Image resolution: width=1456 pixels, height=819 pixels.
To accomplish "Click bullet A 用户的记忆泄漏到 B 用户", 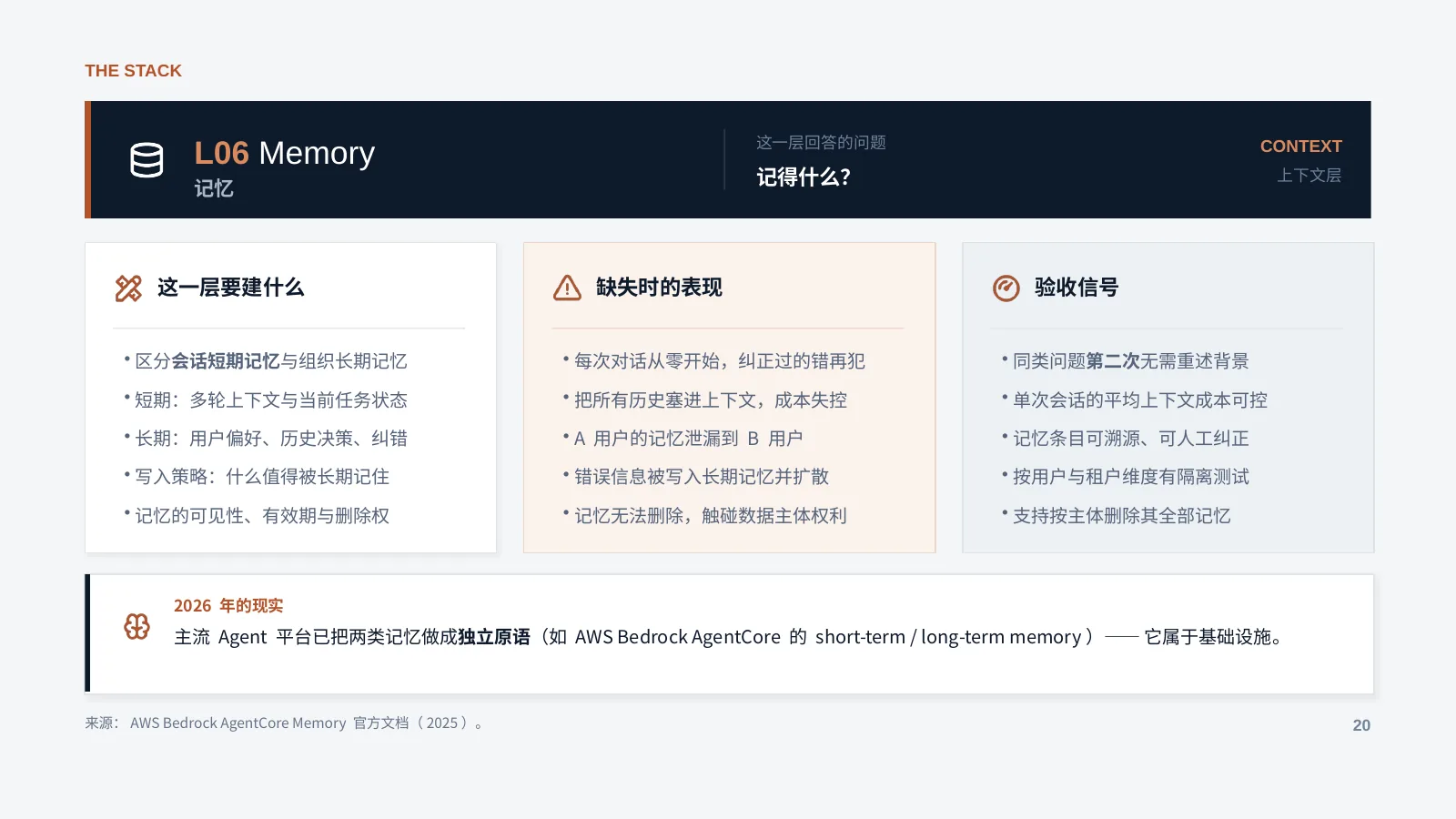I will tap(682, 439).
